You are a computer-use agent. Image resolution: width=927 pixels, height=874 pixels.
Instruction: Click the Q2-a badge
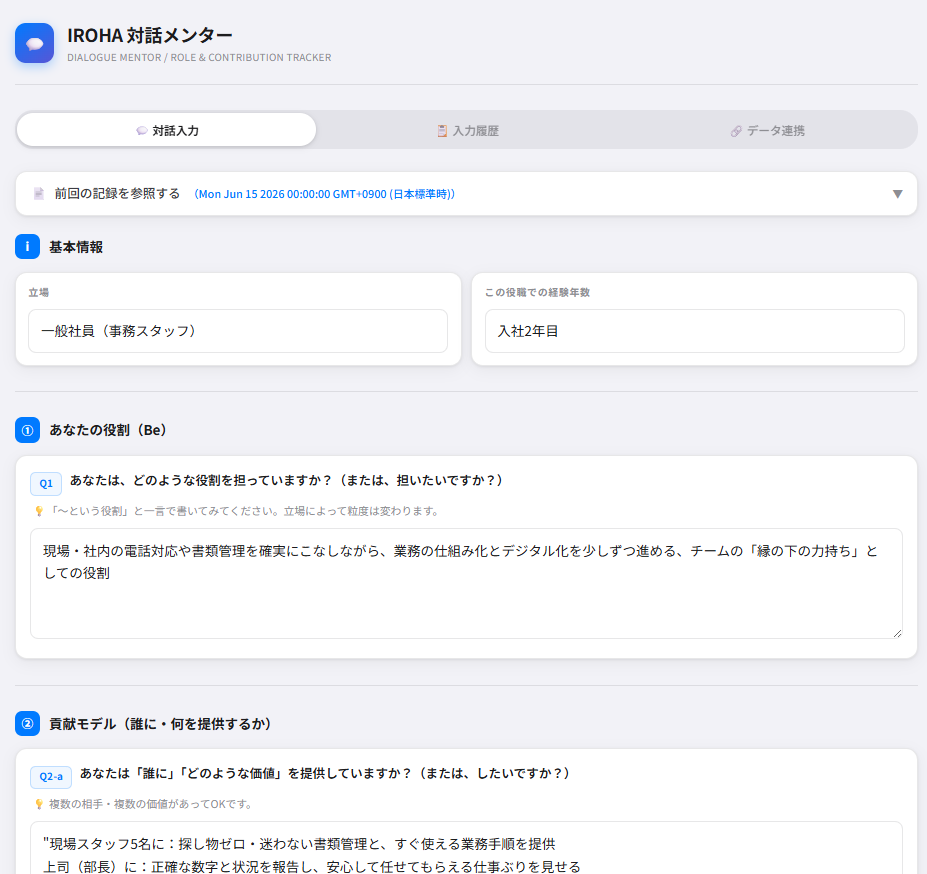tap(51, 776)
